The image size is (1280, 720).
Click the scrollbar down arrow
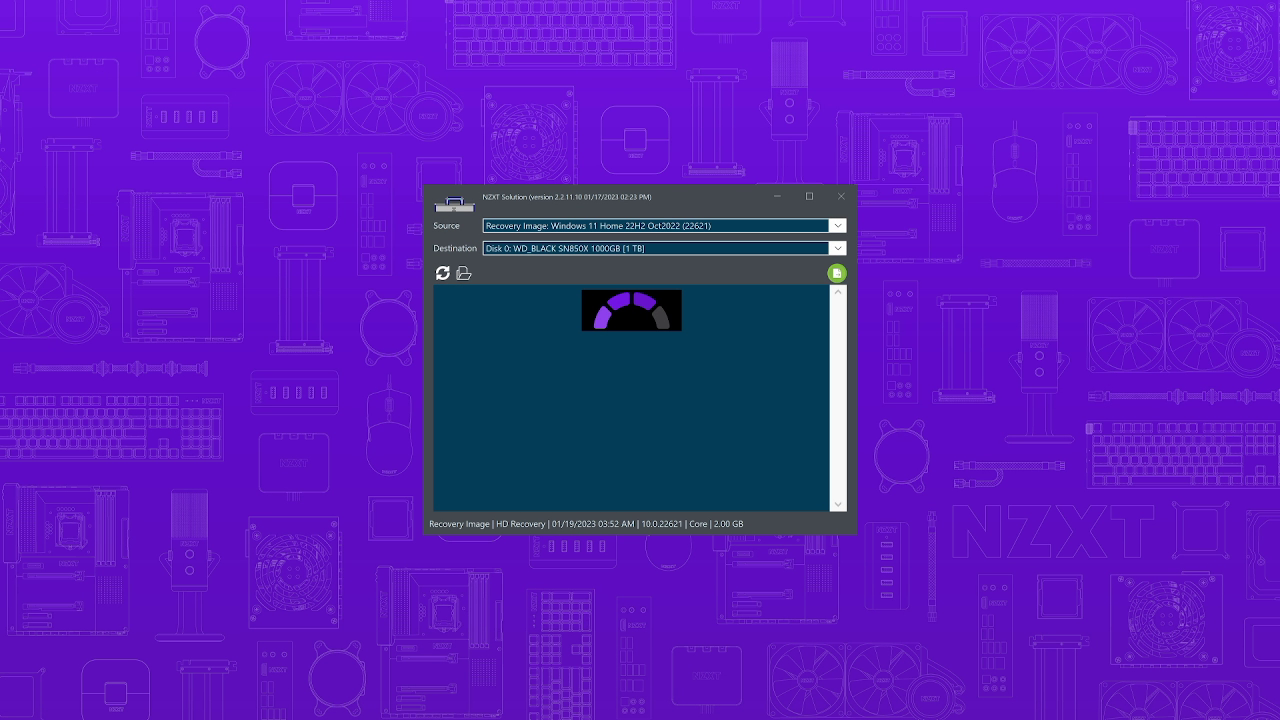pos(838,504)
